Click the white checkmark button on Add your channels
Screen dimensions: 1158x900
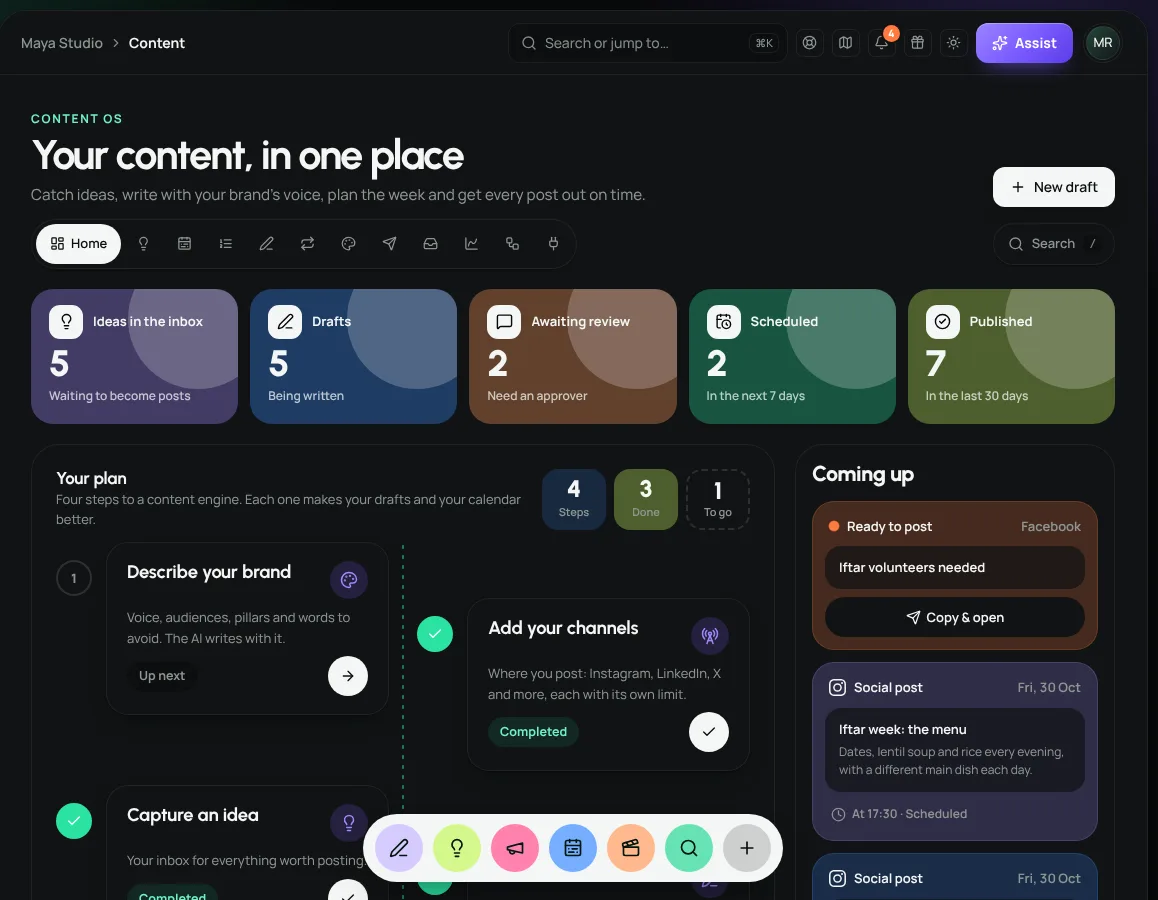tap(709, 732)
